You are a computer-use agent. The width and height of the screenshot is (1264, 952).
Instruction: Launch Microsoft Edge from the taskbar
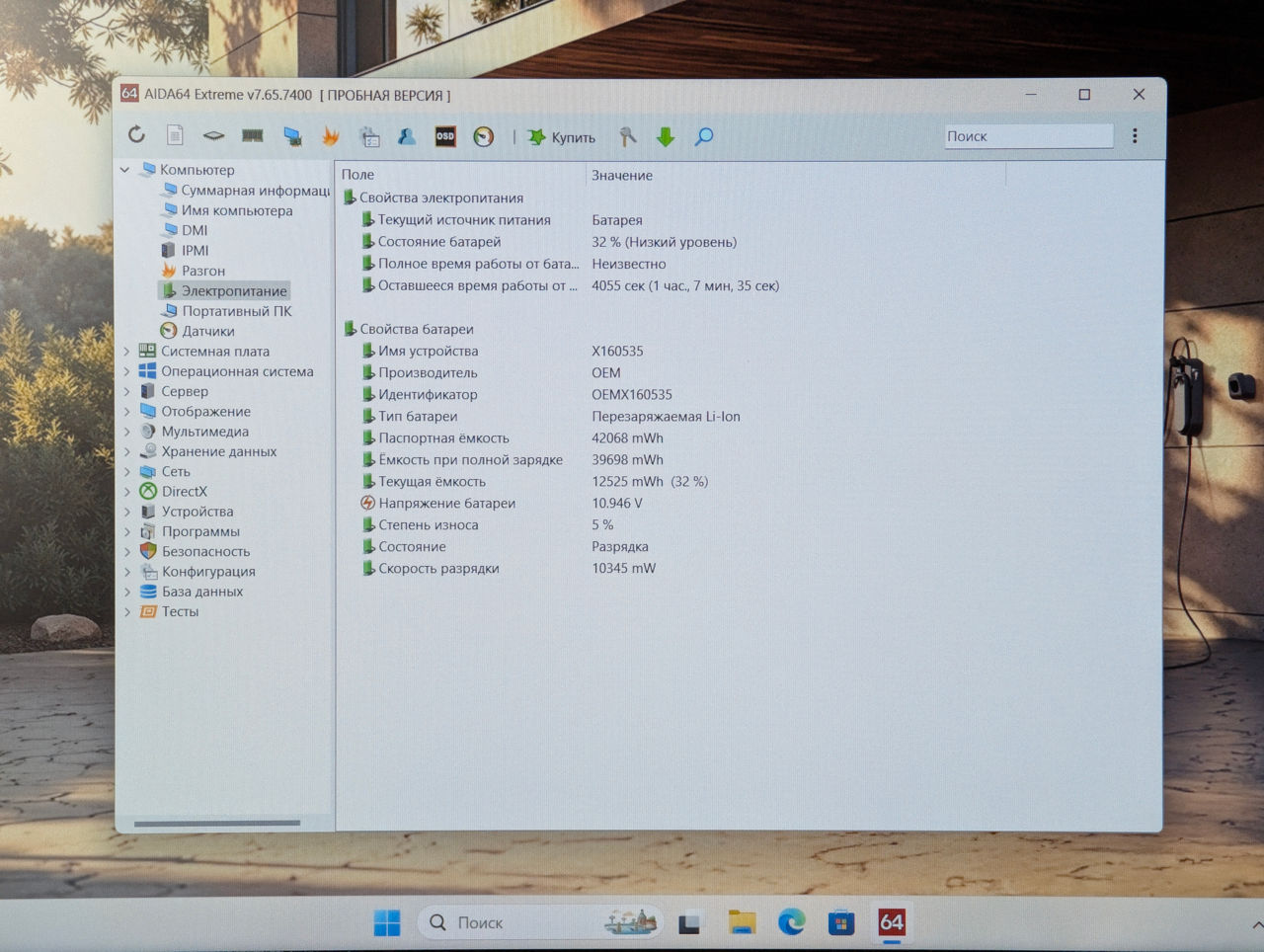pos(791,922)
